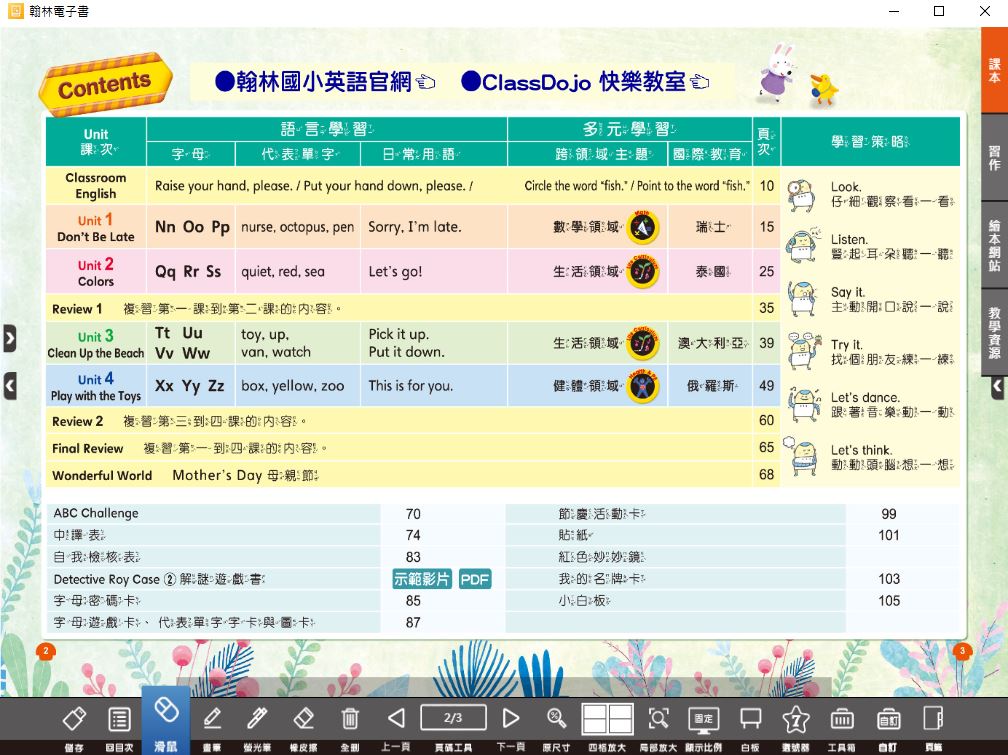Toggle the 固定 display ratio setting
Image resolution: width=1008 pixels, height=755 pixels.
[704, 718]
